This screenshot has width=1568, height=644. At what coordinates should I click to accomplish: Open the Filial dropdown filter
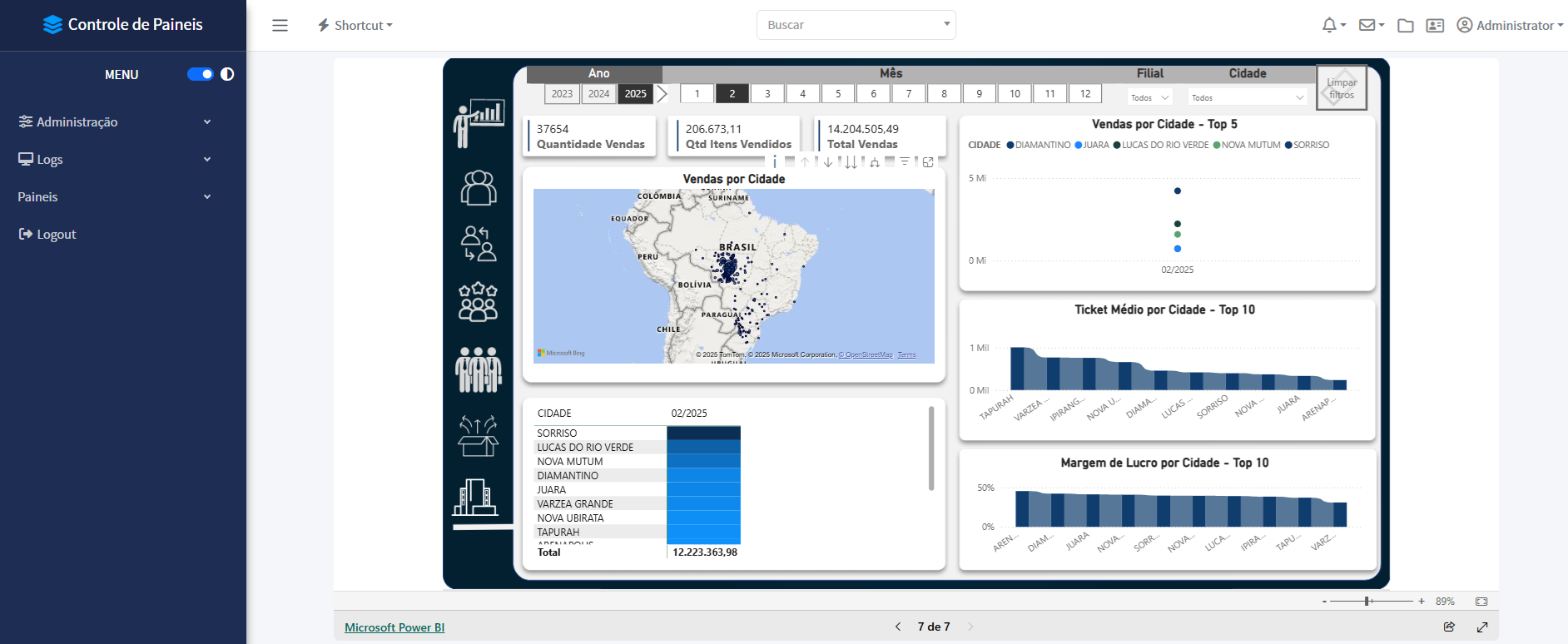pyautogui.click(x=1150, y=97)
